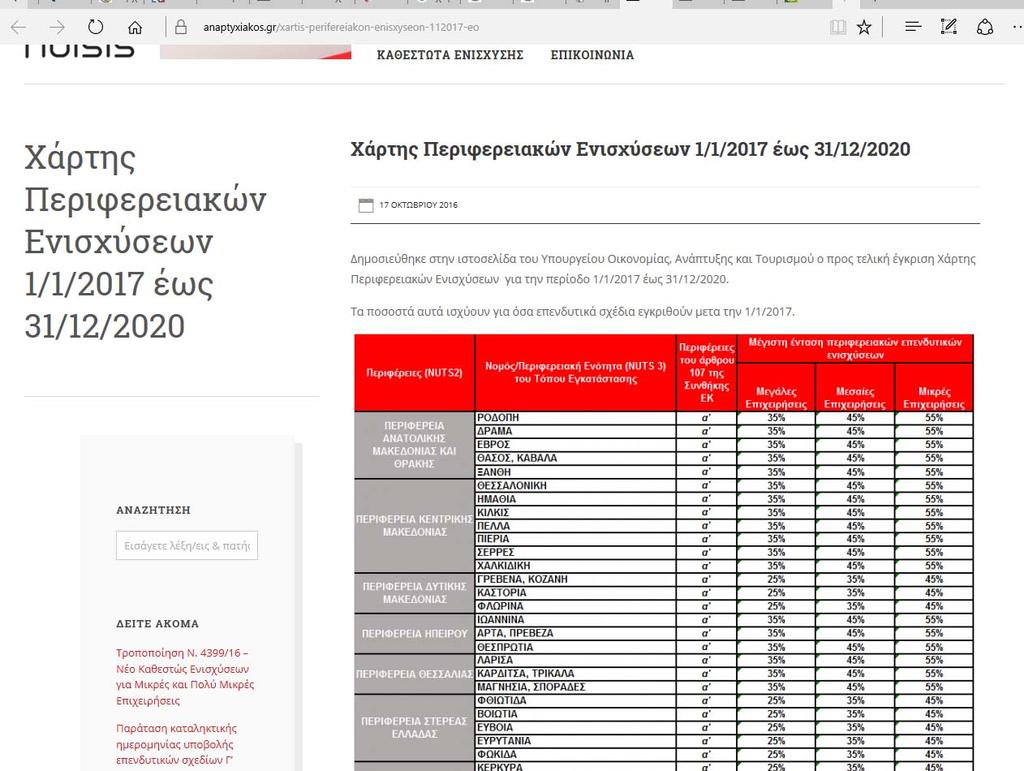The height and width of the screenshot is (771, 1024).
Task: Switch to reading view via book icon
Action: click(838, 27)
